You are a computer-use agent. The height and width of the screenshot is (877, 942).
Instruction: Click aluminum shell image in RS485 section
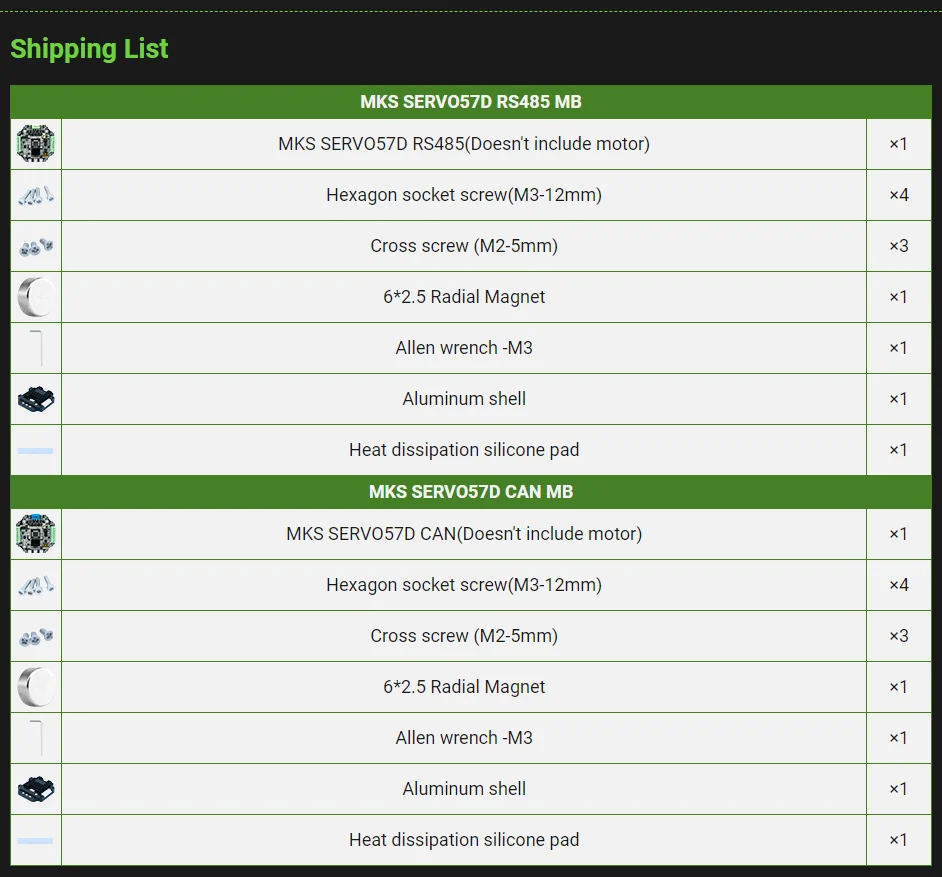point(36,399)
